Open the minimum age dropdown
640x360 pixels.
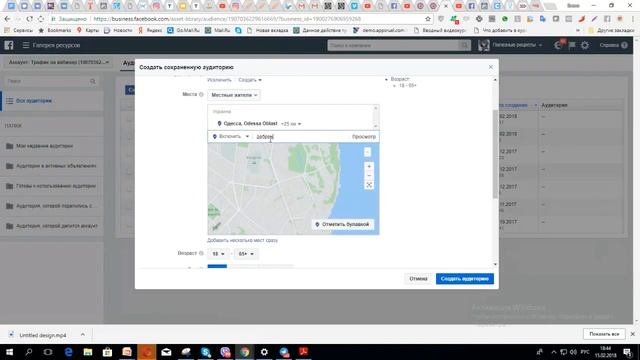pos(218,254)
